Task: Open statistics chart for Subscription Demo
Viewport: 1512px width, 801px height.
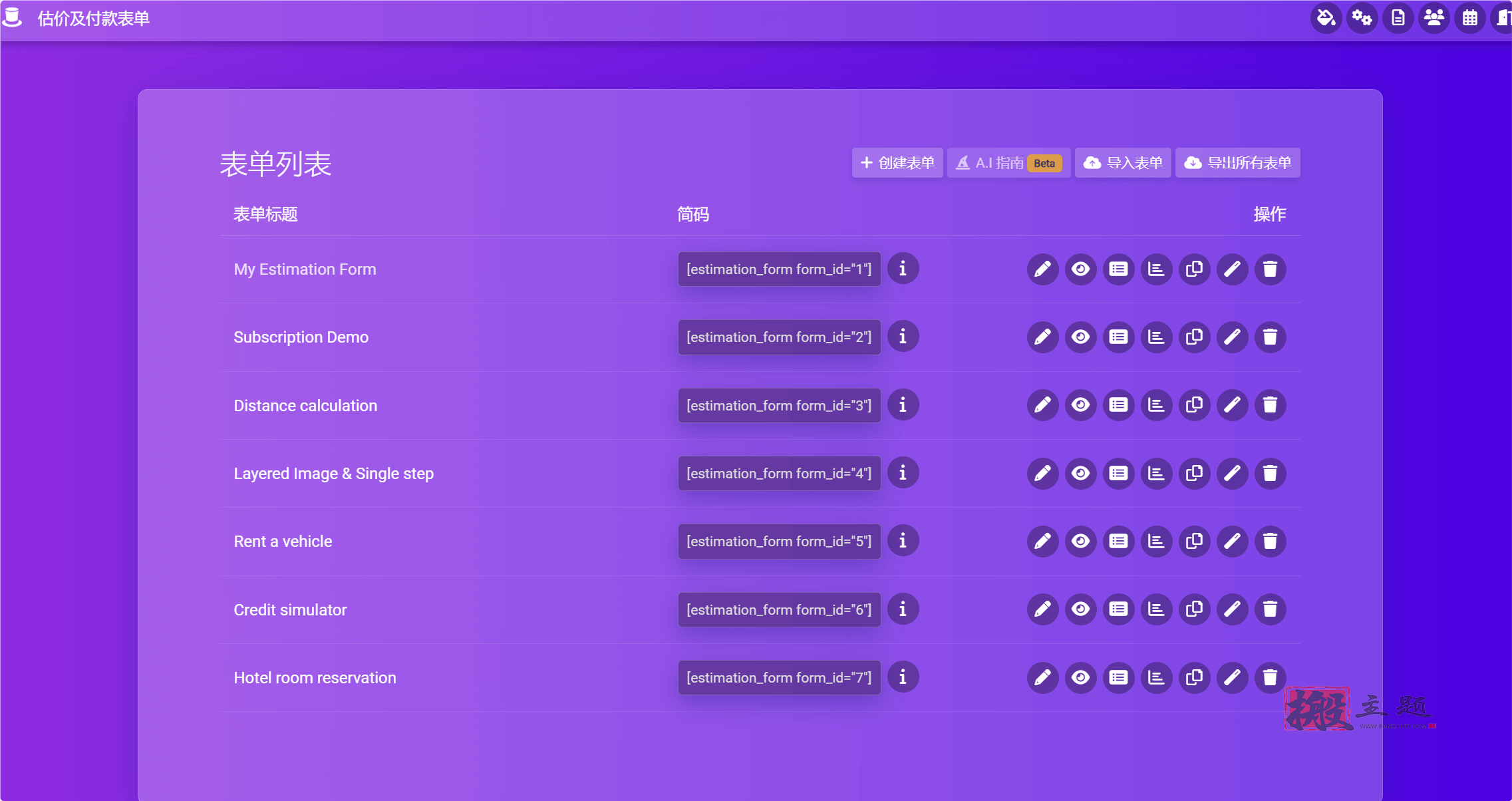Action: tap(1156, 337)
